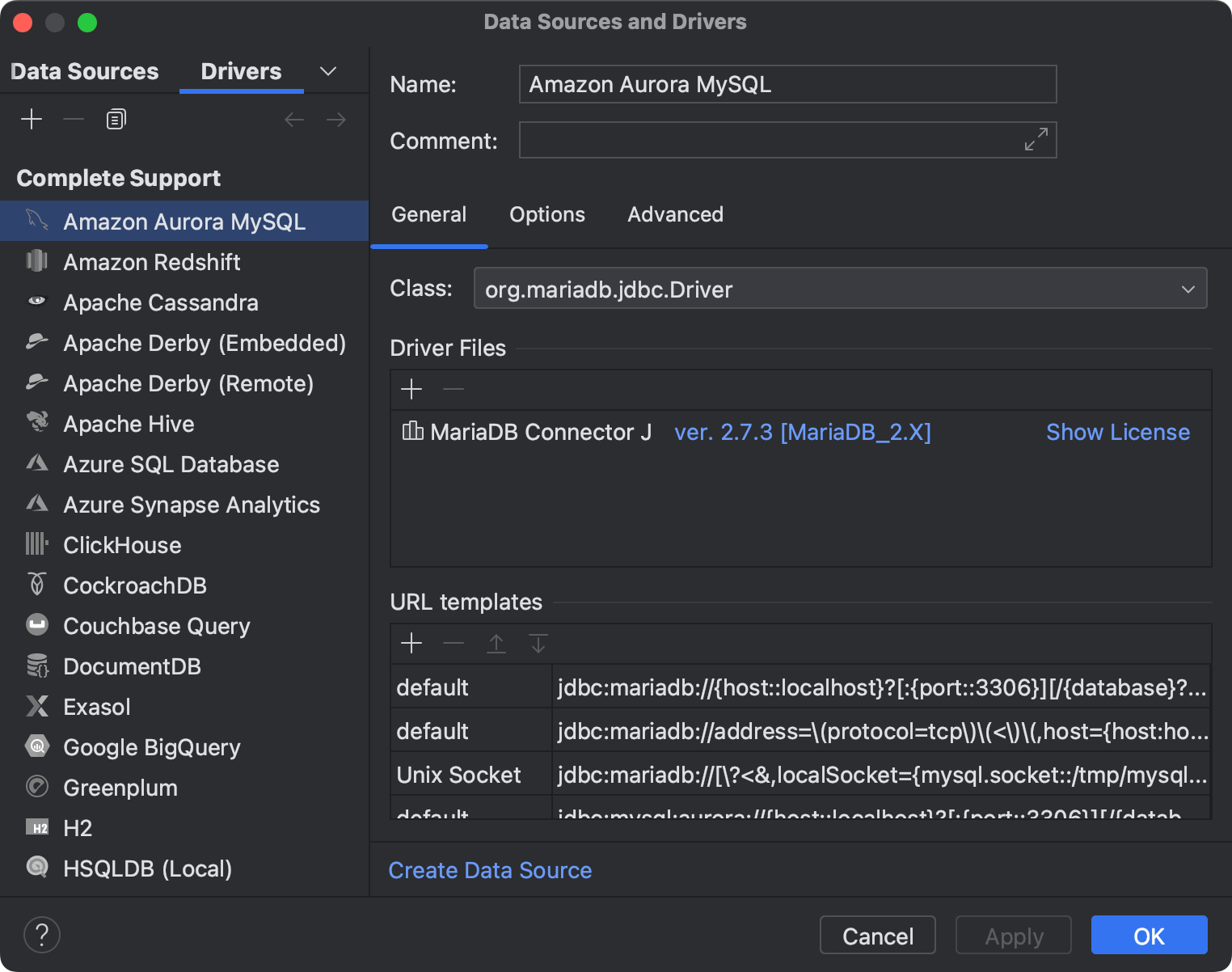Open the chevron menu next to Drivers

click(327, 71)
